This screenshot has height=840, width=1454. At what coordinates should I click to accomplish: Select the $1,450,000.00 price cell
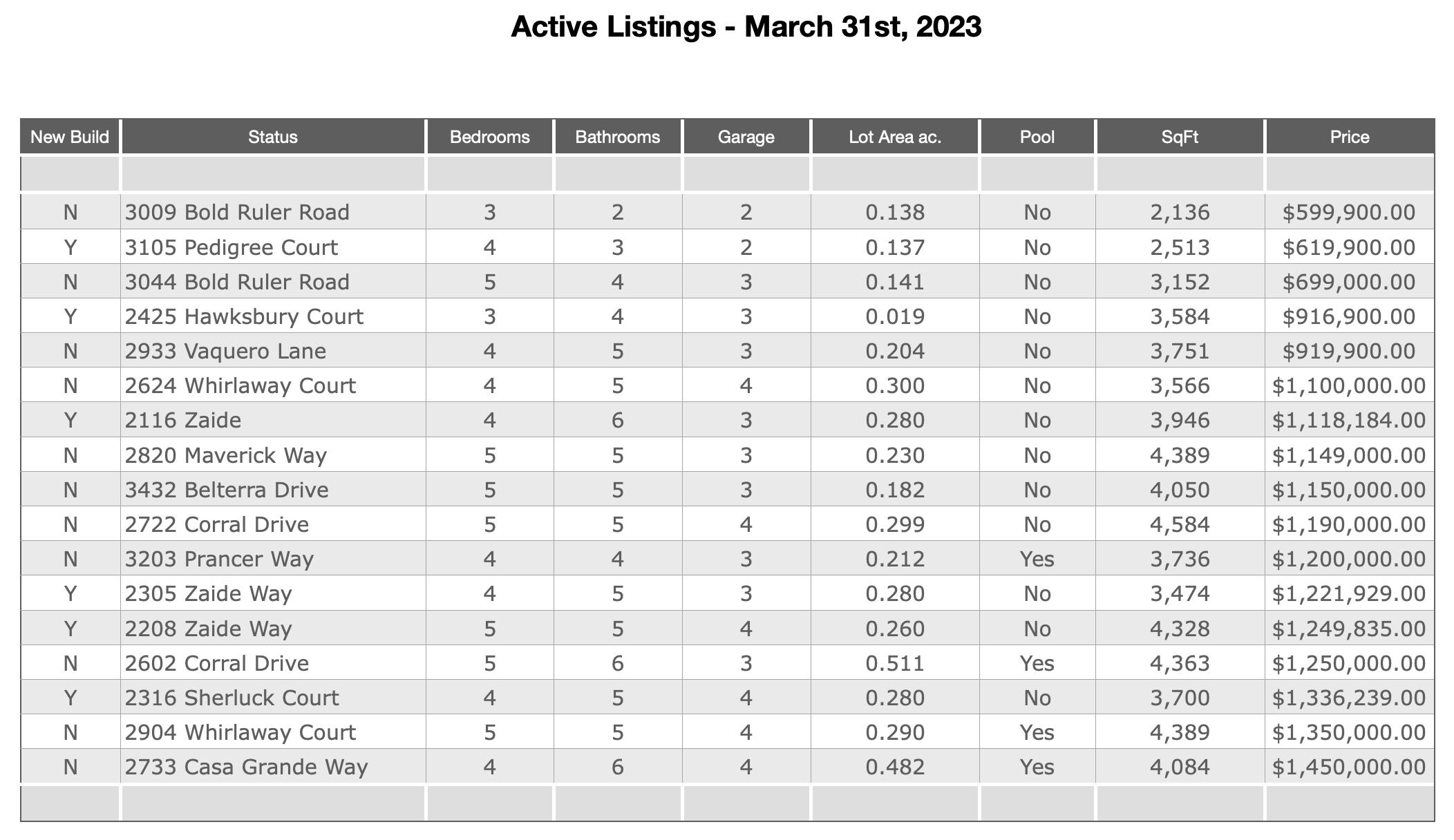(1350, 767)
